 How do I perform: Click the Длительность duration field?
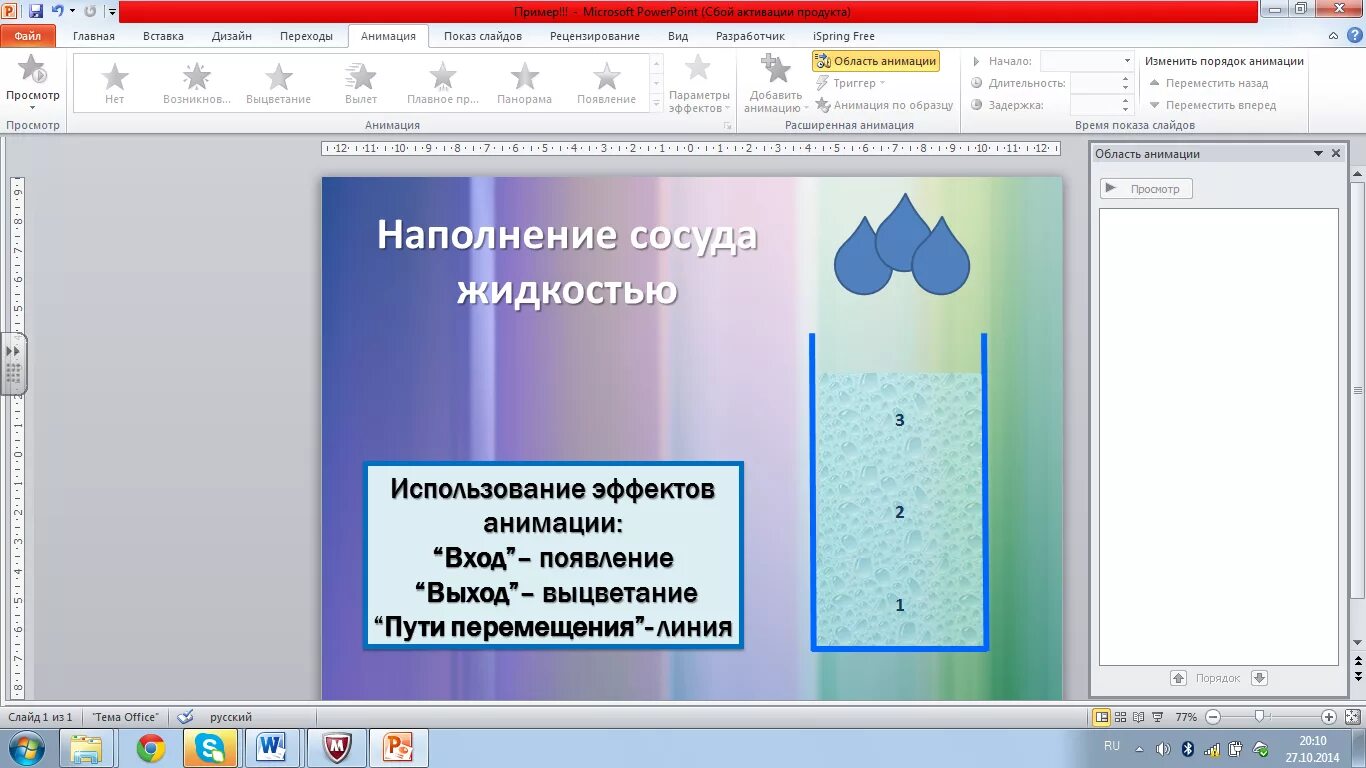click(1094, 83)
